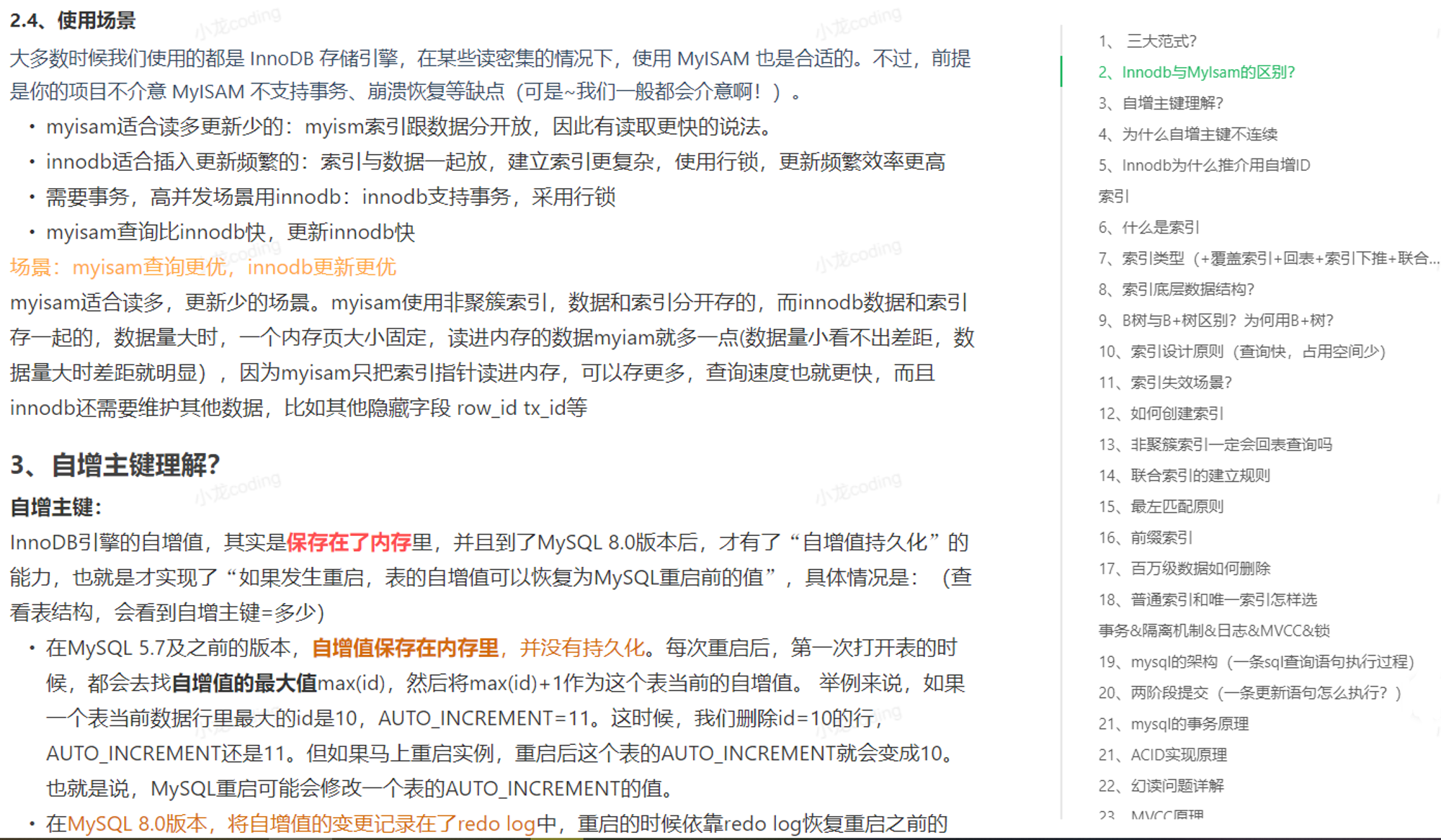Select '15、最左匹配原则' in outline
The width and height of the screenshot is (1441, 840).
pyautogui.click(x=1161, y=506)
